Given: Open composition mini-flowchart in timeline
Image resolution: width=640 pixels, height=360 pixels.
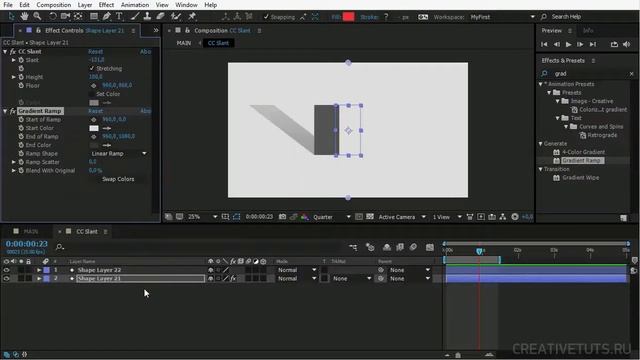Looking at the screenshot, I should coord(353,247).
